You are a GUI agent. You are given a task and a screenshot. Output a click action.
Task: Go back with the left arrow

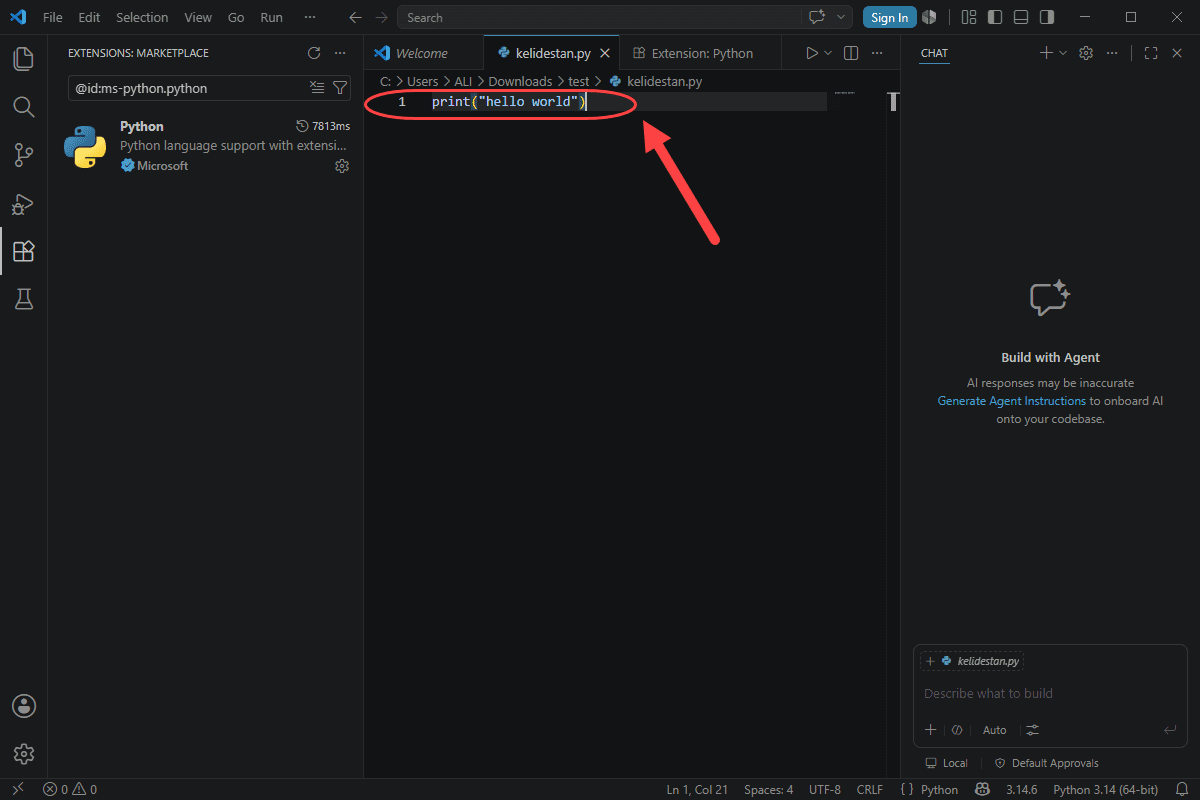355,17
